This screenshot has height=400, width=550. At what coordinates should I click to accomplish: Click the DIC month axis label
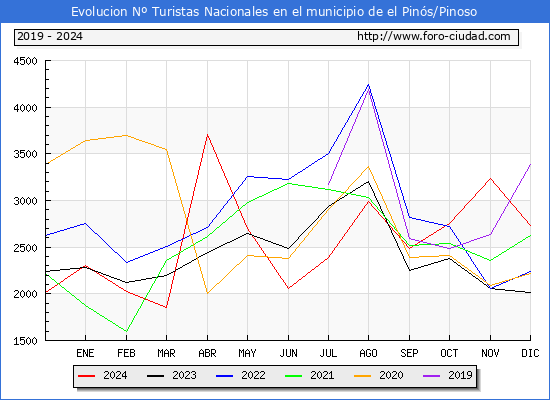pos(530,353)
